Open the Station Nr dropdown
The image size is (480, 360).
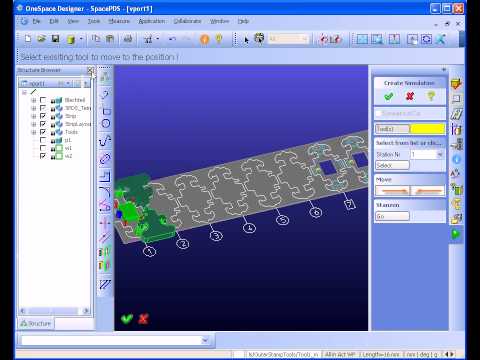click(x=440, y=154)
